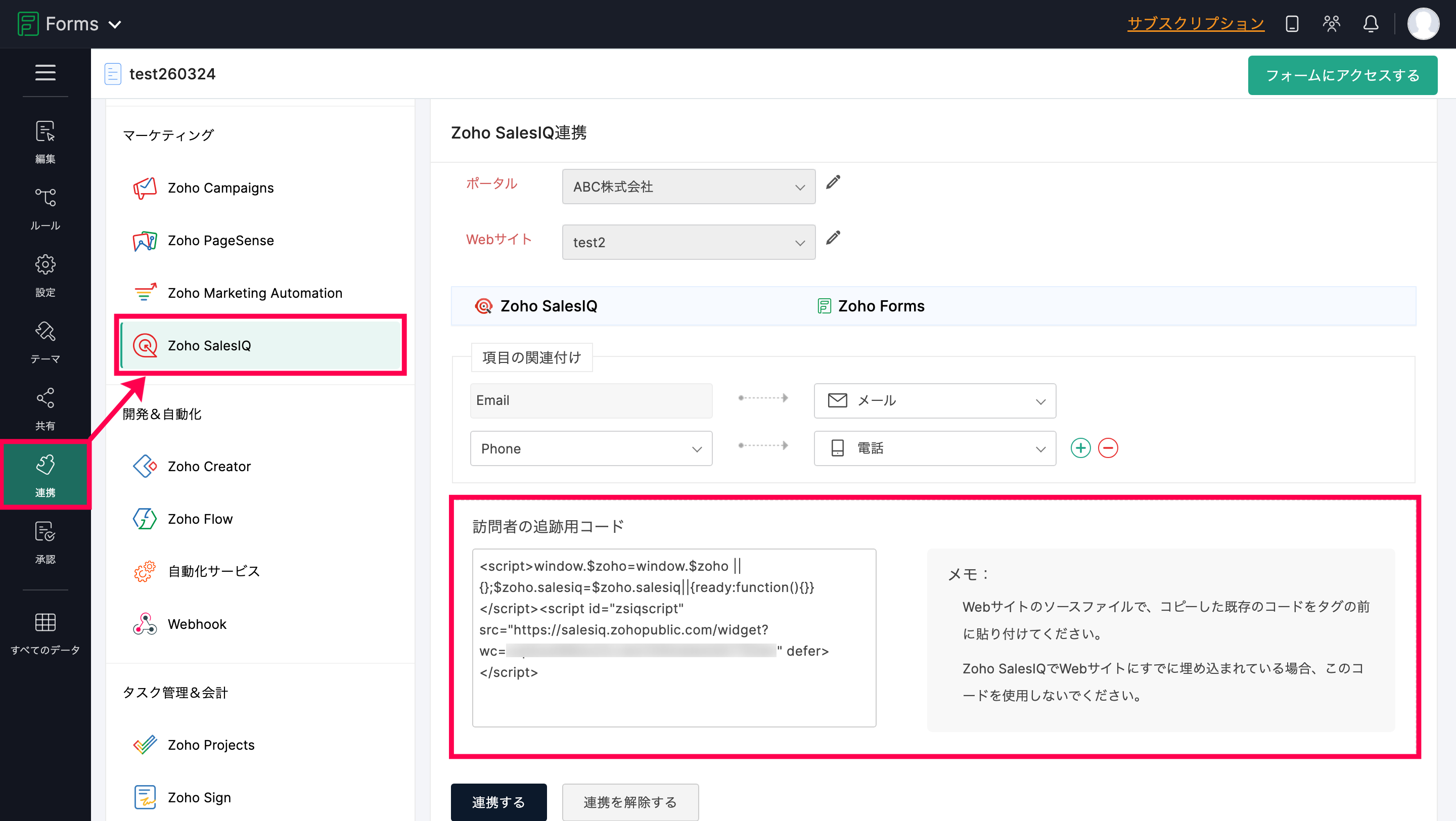
Task: Open the mobile device icon in the header
Action: (1292, 24)
